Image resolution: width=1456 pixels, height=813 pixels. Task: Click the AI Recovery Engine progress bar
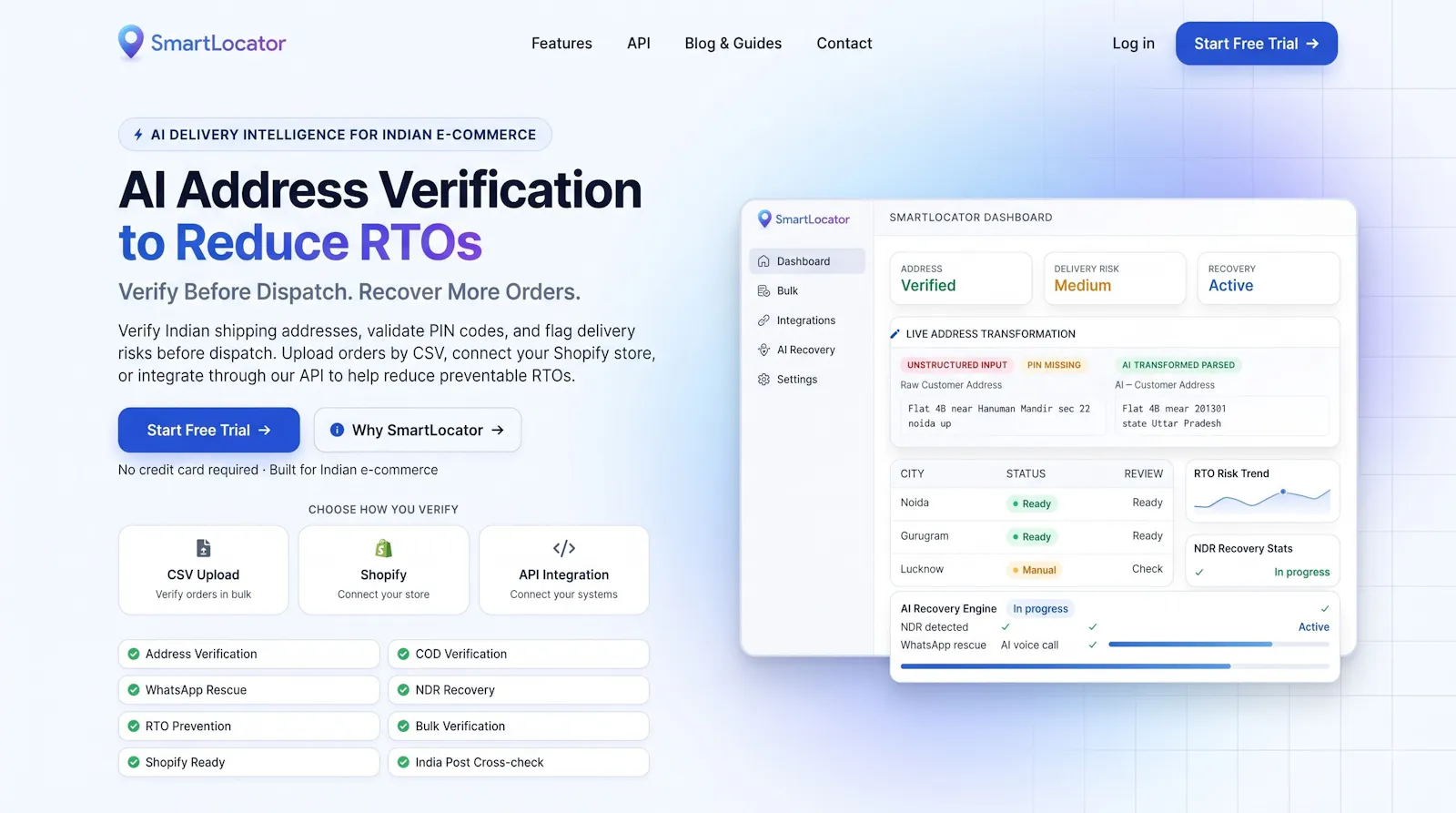pos(1115,666)
